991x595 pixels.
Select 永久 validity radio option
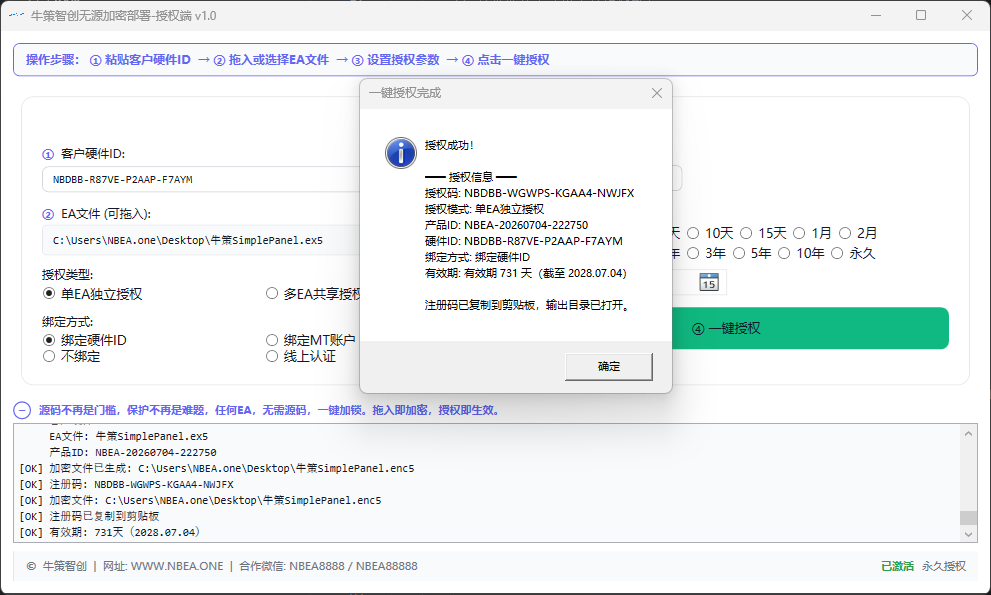pos(854,254)
